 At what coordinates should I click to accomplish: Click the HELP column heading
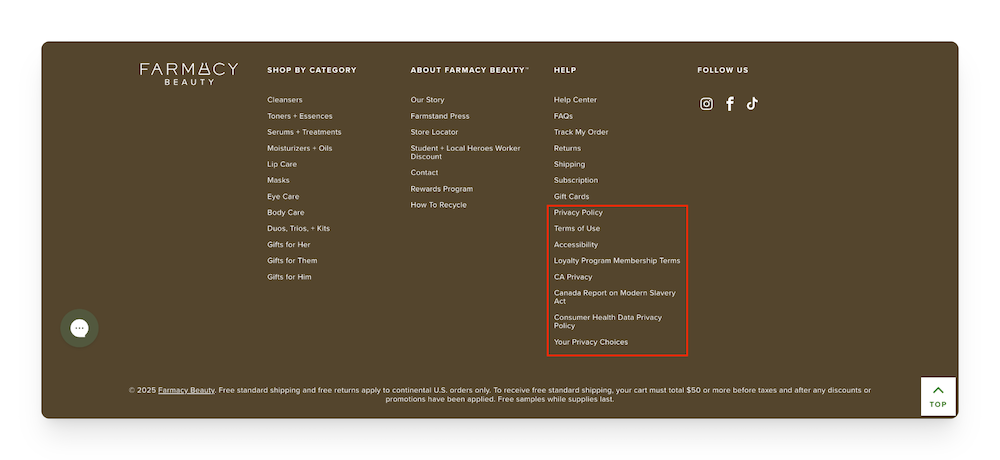pos(565,70)
